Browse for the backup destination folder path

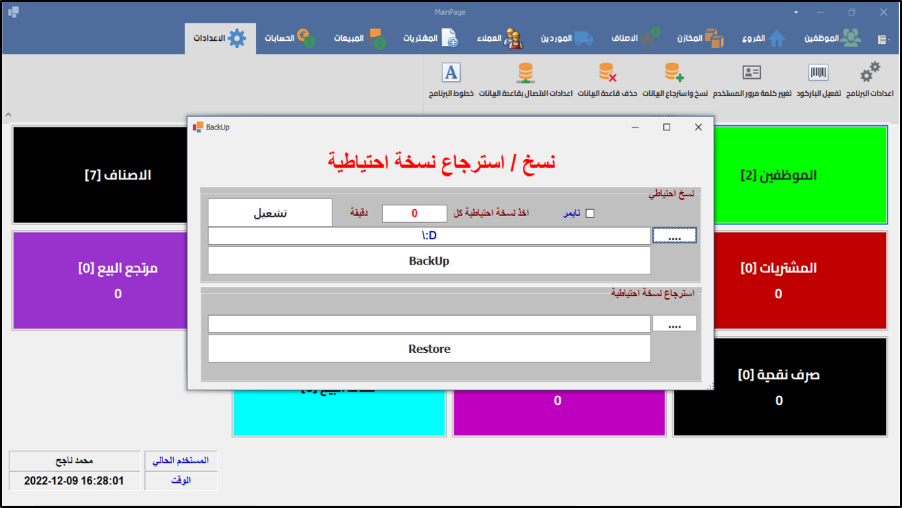click(674, 236)
